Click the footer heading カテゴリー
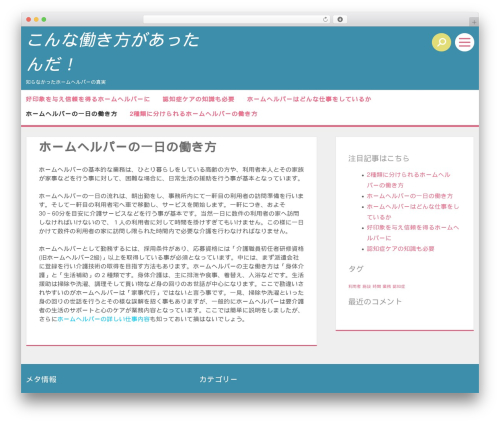 click(x=218, y=379)
